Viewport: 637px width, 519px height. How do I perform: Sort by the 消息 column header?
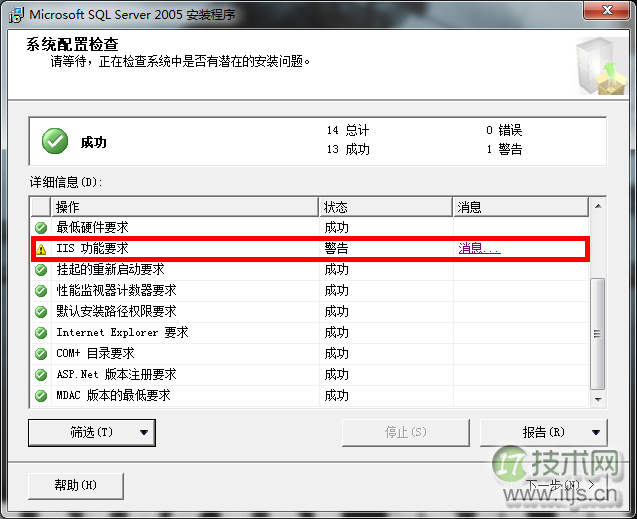521,207
